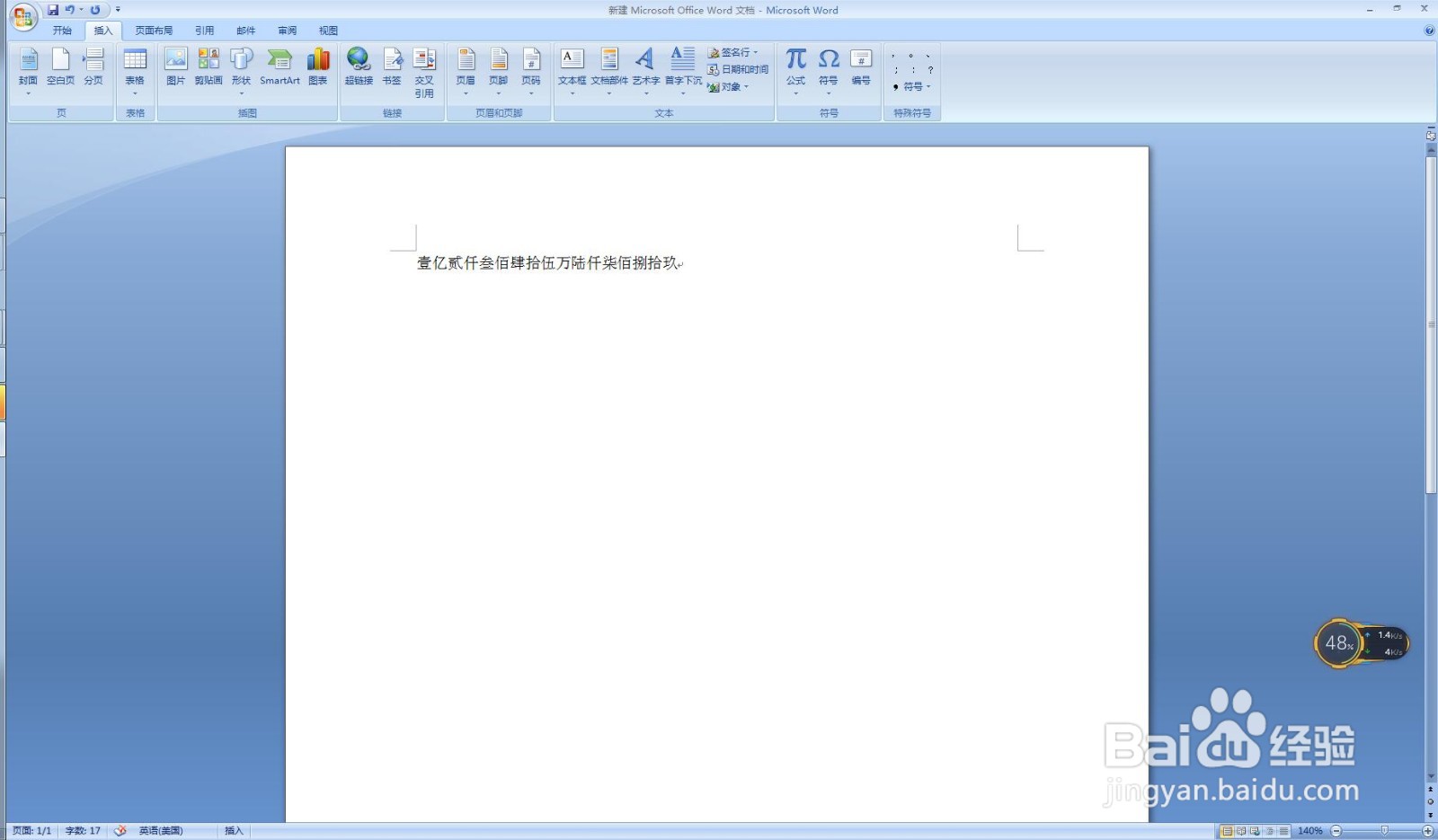Insert numbering (编号)
The height and width of the screenshot is (840, 1438).
click(x=861, y=66)
